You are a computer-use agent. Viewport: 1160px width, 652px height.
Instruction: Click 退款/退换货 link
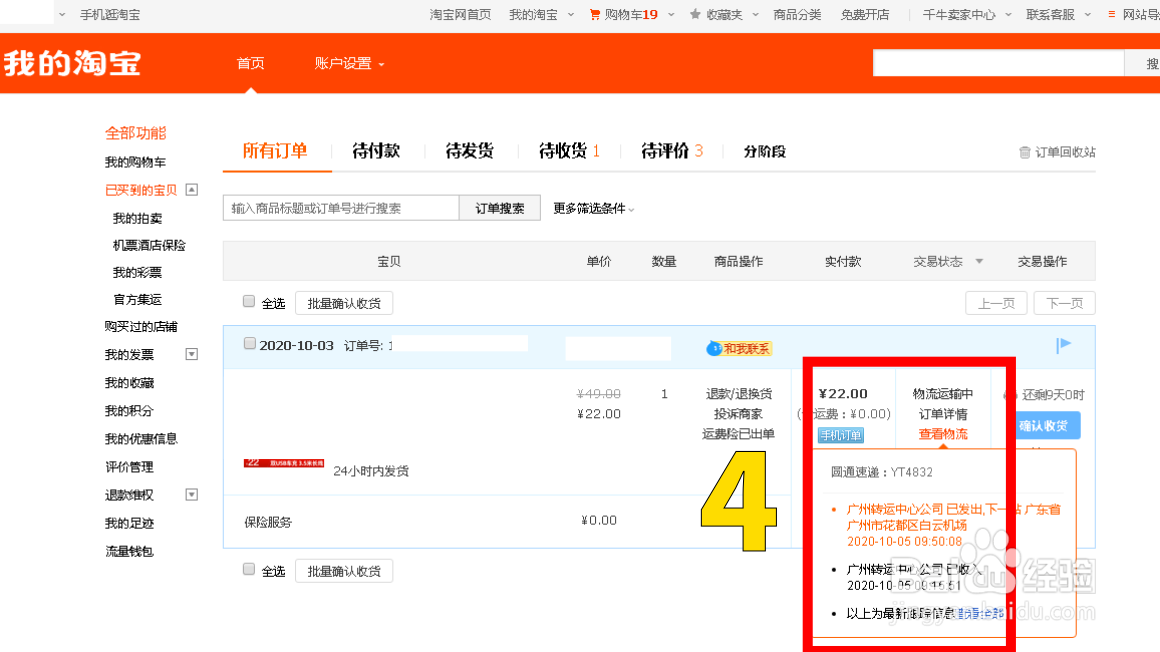click(738, 394)
